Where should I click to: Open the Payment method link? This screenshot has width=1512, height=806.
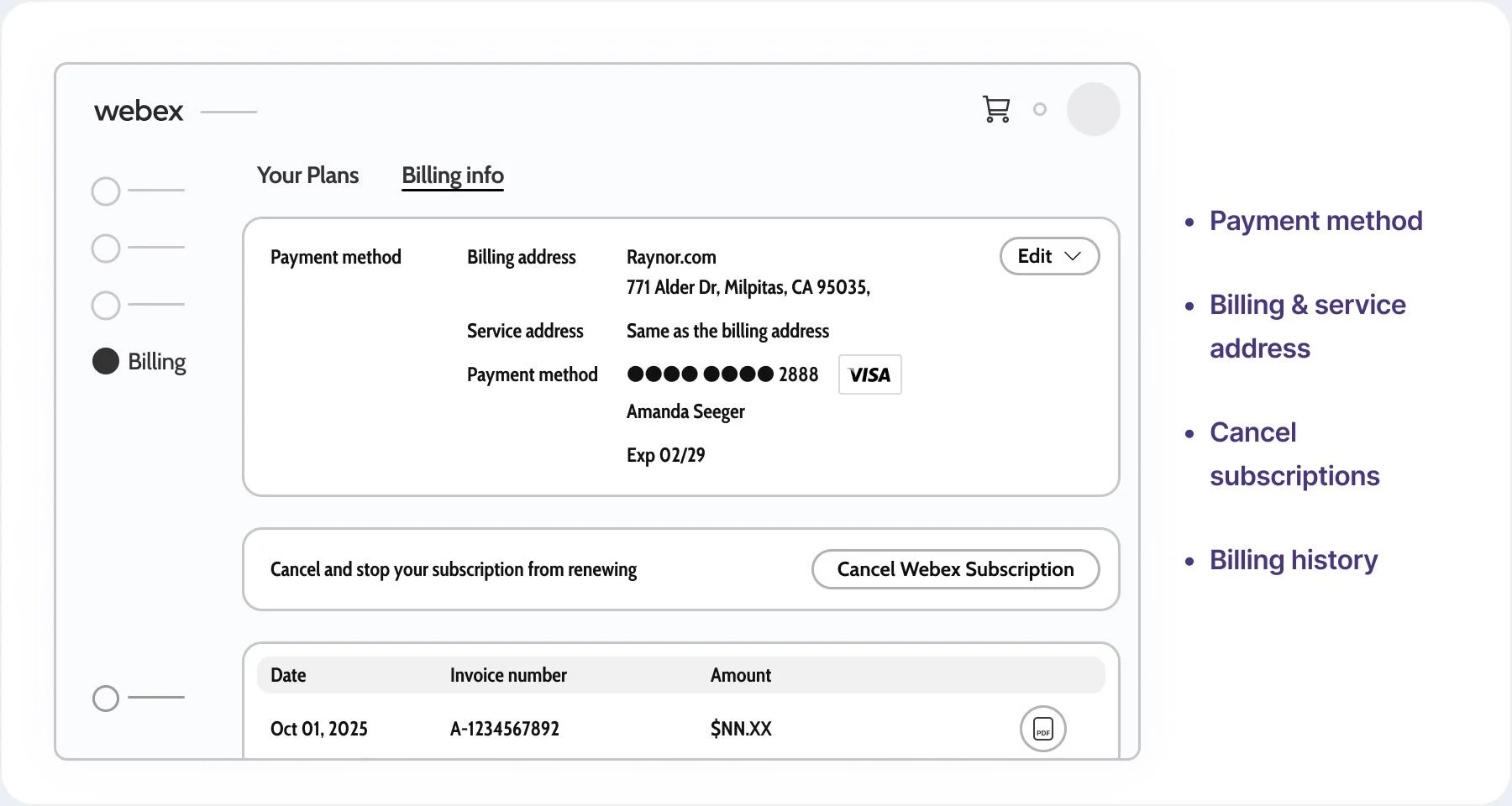click(1315, 221)
